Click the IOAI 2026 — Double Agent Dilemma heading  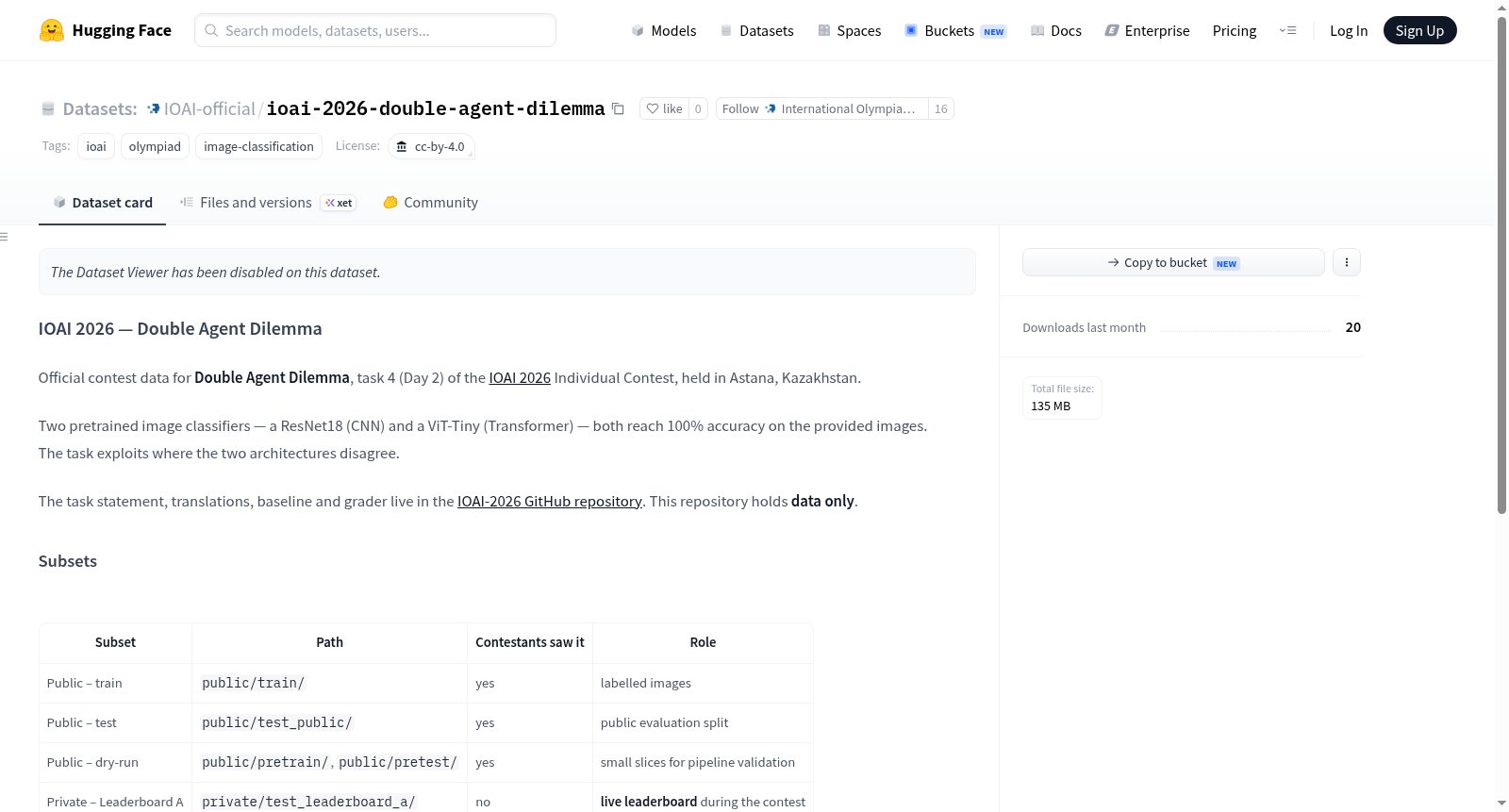point(180,329)
